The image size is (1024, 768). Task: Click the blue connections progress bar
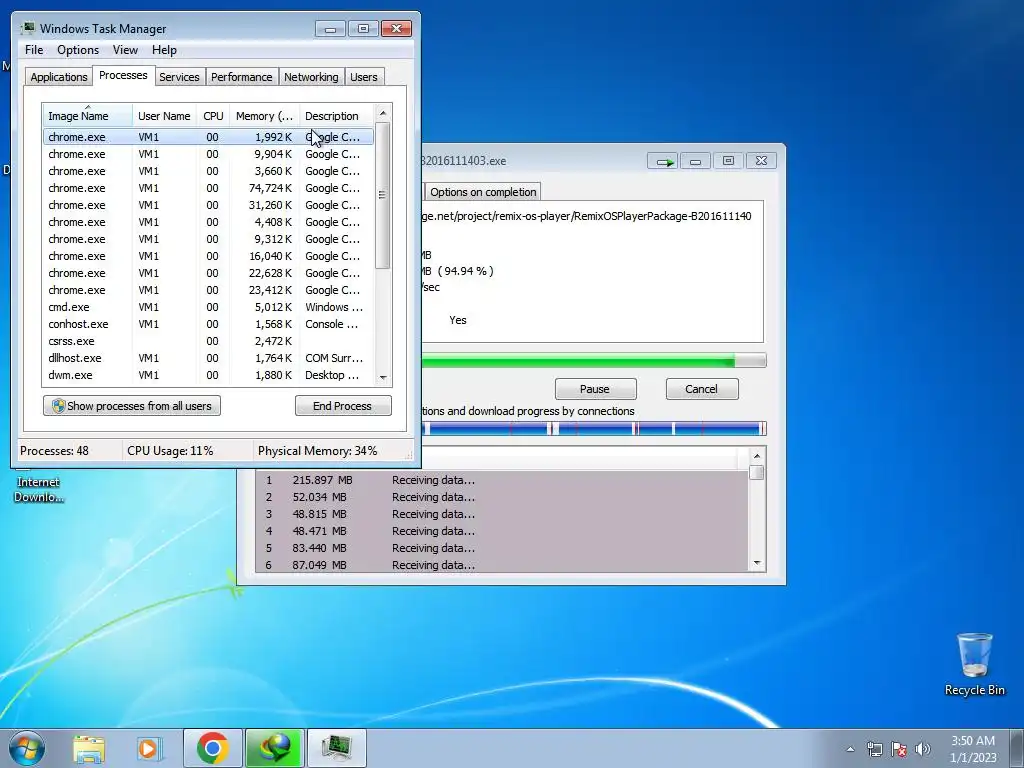[x=593, y=429]
